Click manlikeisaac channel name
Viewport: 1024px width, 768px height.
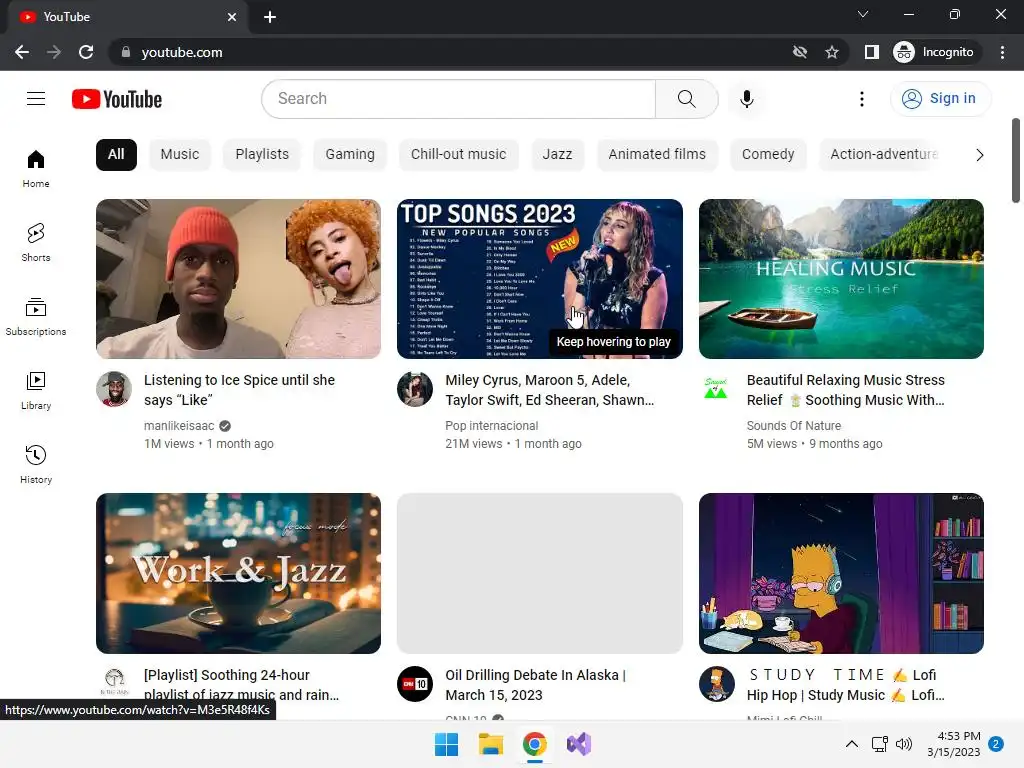tap(179, 426)
